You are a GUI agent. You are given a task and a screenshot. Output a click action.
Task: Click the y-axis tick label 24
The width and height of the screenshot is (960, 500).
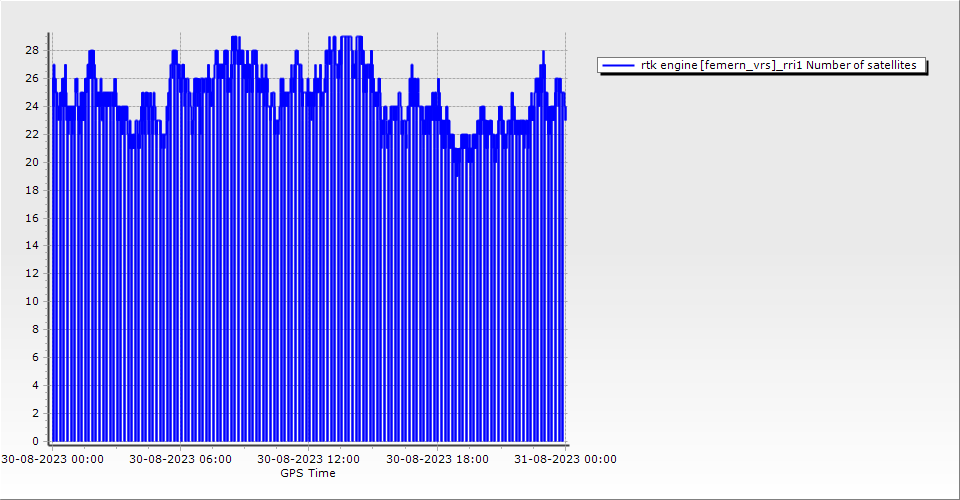click(x=32, y=106)
